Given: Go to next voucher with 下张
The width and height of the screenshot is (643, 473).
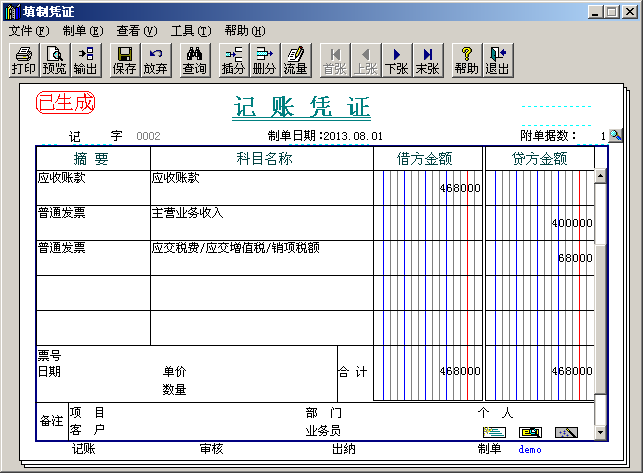Looking at the screenshot, I should 397,60.
